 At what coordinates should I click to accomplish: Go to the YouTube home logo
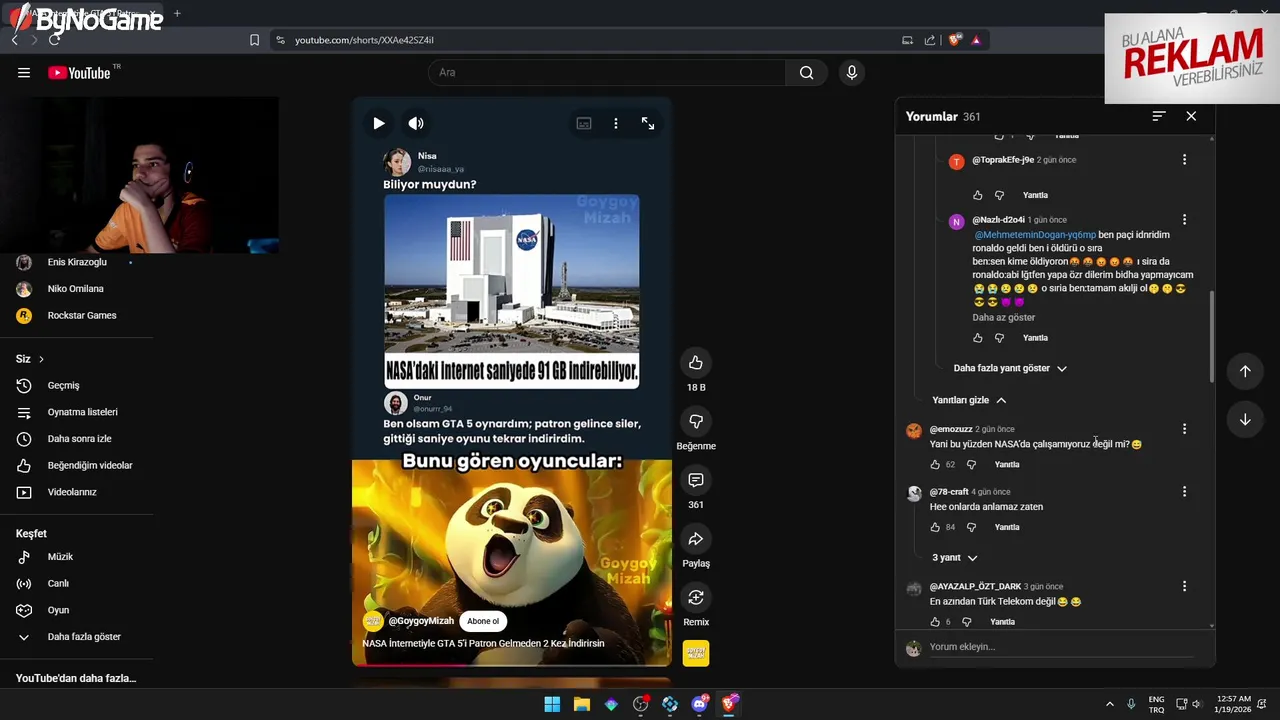pyautogui.click(x=79, y=73)
